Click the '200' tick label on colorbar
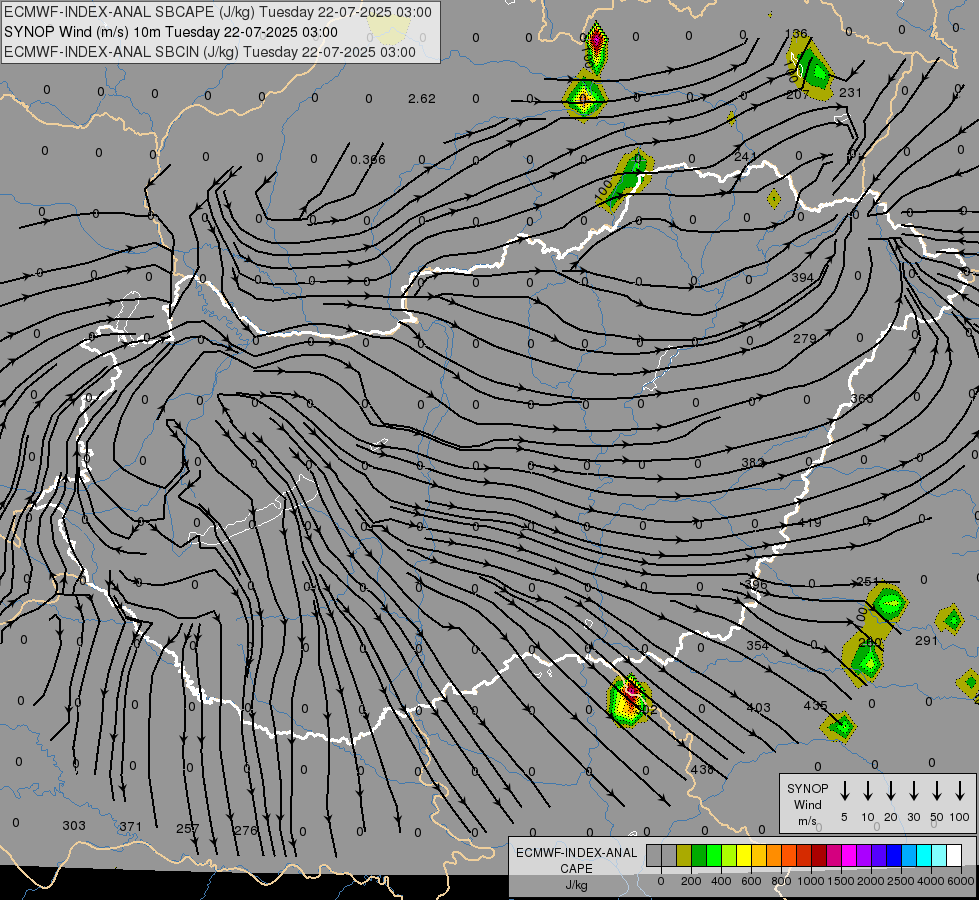This screenshot has width=979, height=900. pyautogui.click(x=691, y=881)
